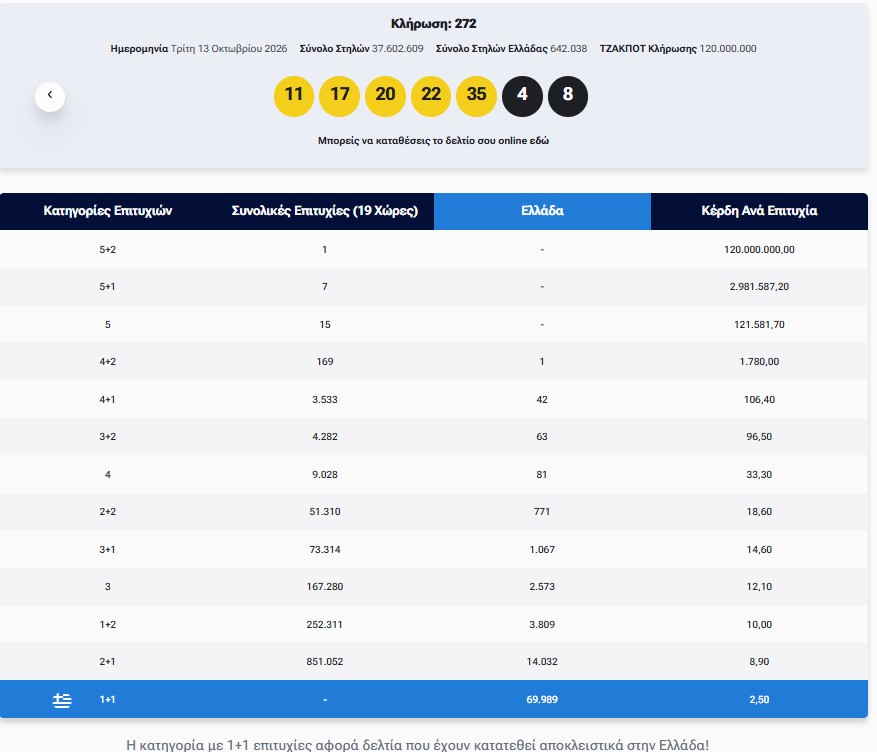Click total winners value 73.314

[x=325, y=549]
